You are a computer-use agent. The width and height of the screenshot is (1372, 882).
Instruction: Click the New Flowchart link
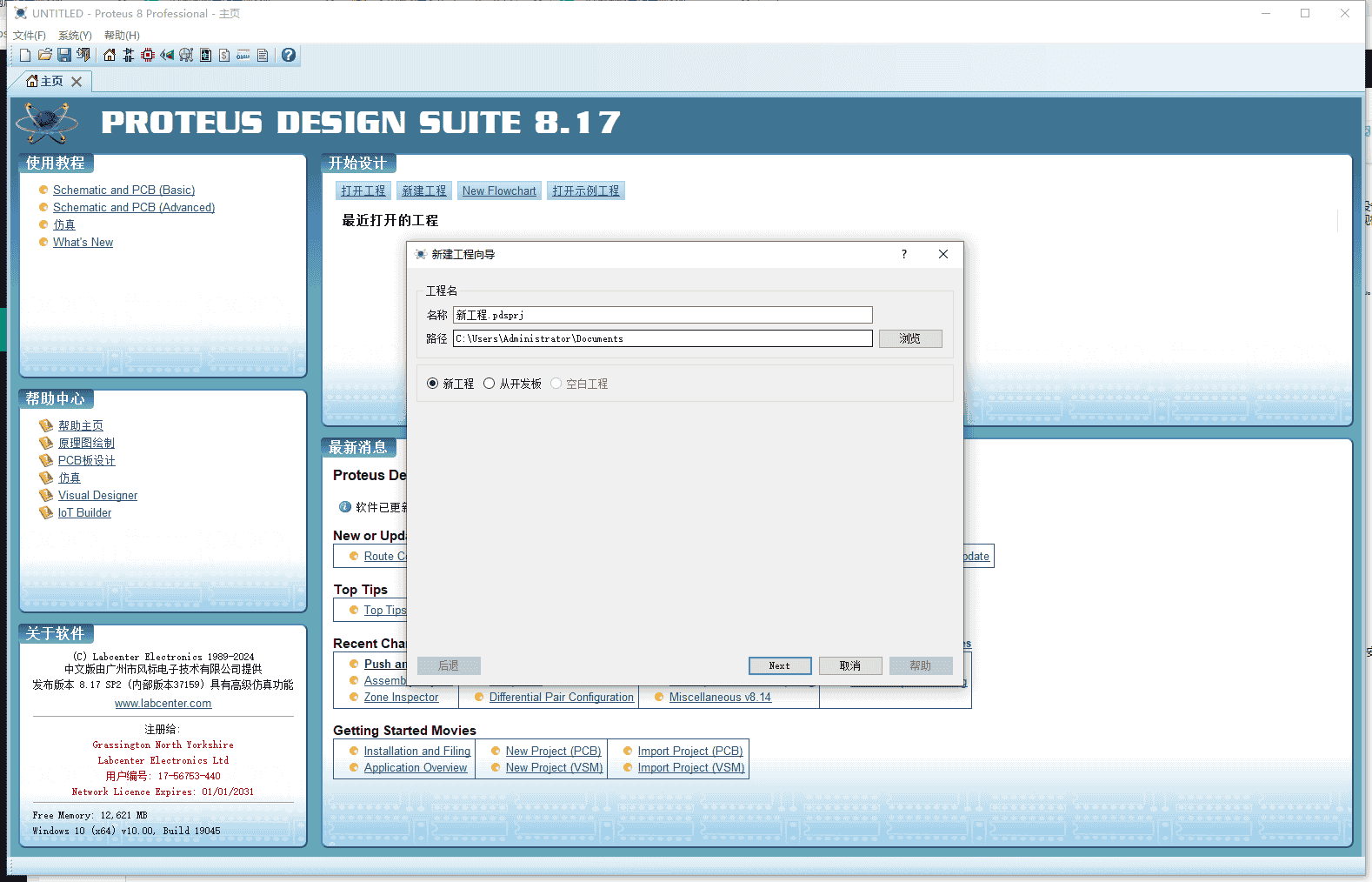pyautogui.click(x=499, y=190)
